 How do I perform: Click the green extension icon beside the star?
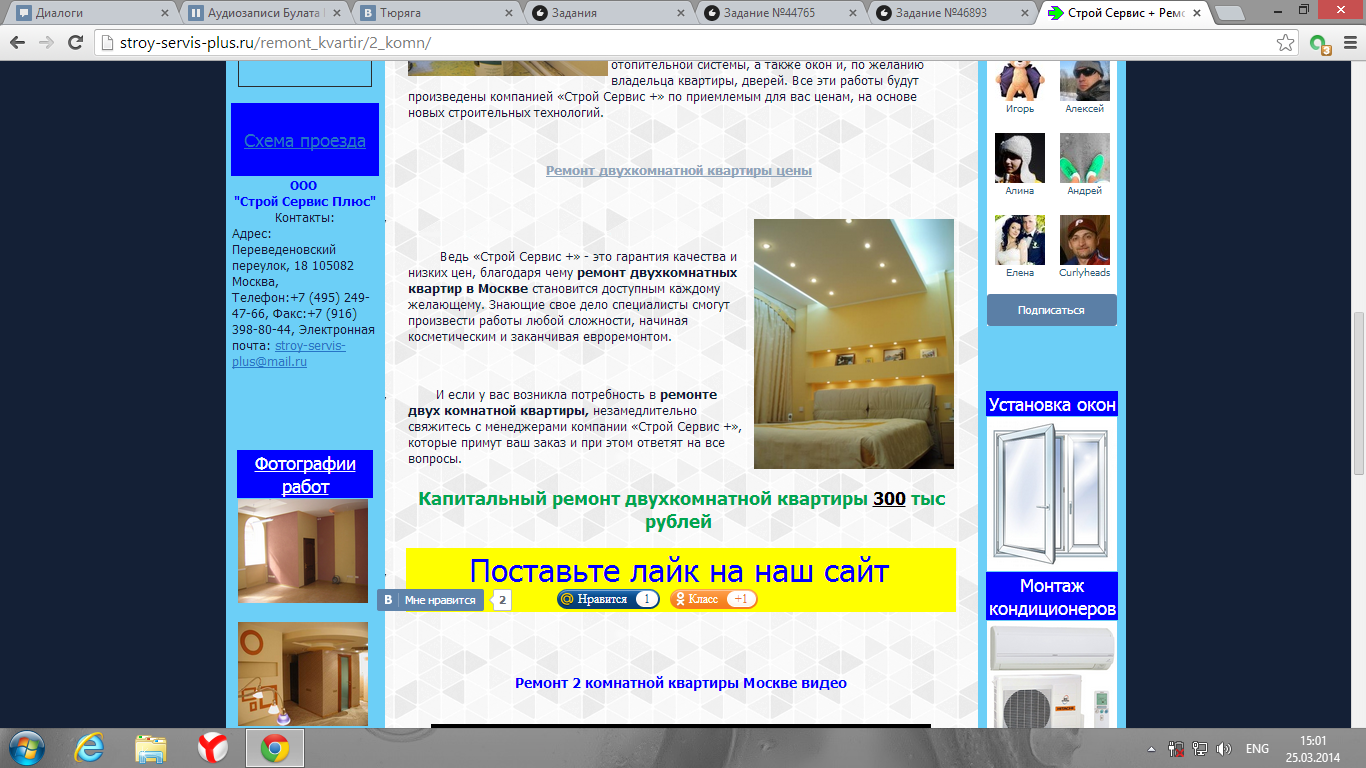(x=1319, y=44)
